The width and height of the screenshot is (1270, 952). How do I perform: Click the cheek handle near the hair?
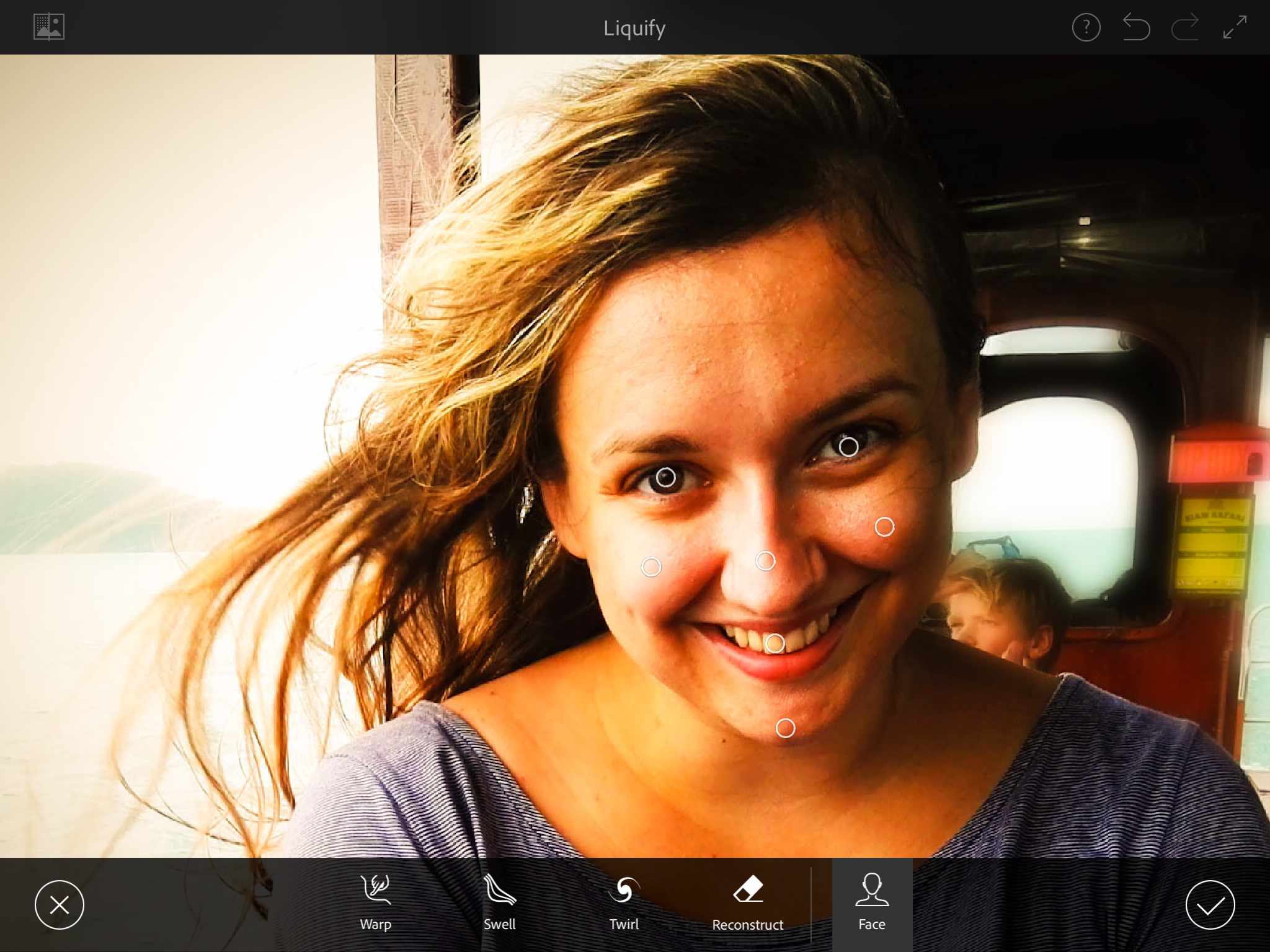[651, 566]
